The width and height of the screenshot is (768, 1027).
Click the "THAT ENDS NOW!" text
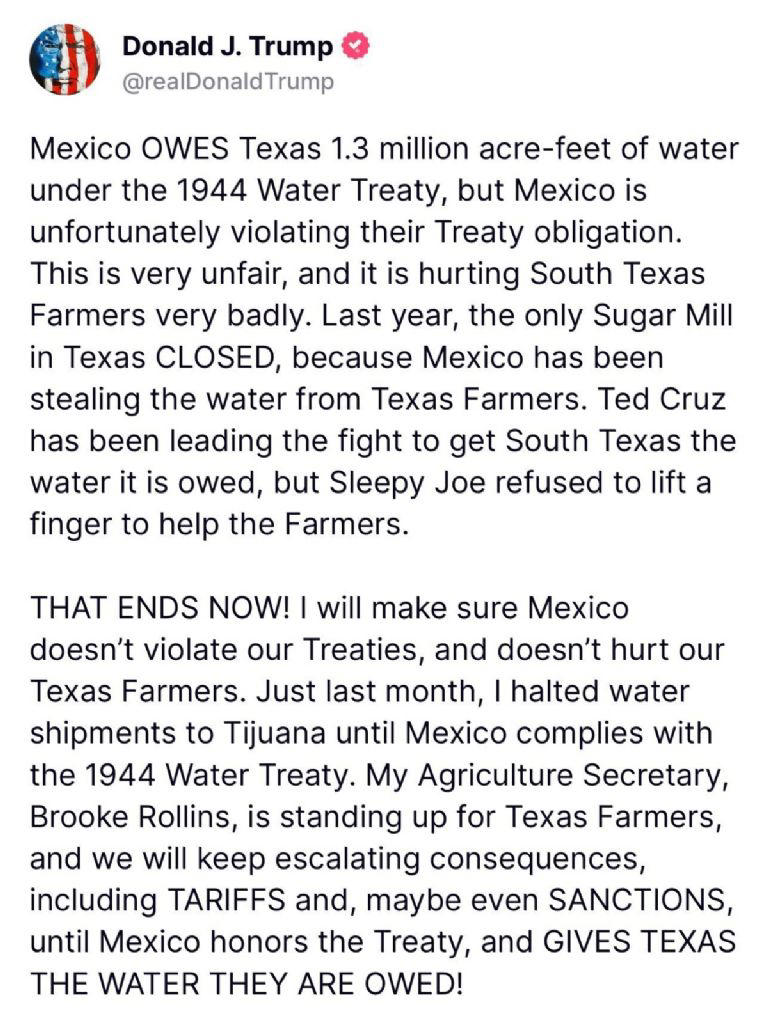pyautogui.click(x=148, y=609)
